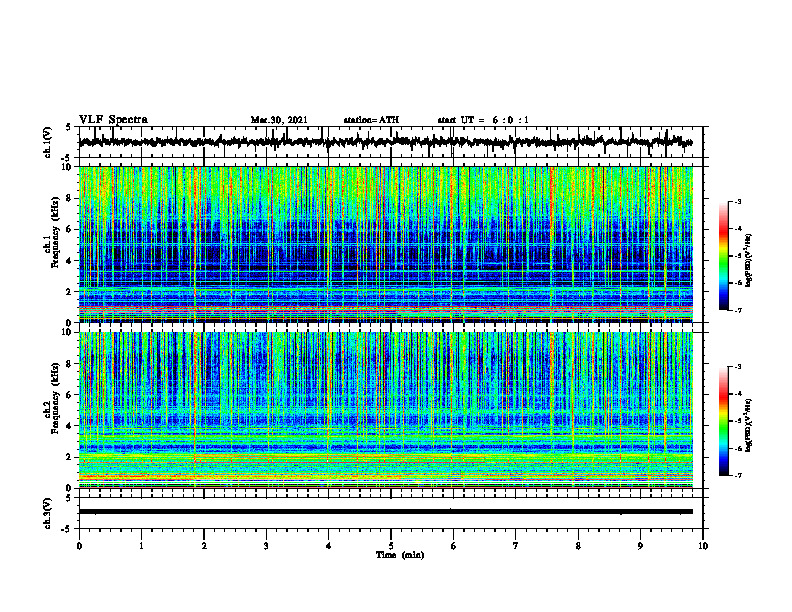The image size is (792, 612).
Task: Click time axis tick label "1"
Action: (141, 546)
